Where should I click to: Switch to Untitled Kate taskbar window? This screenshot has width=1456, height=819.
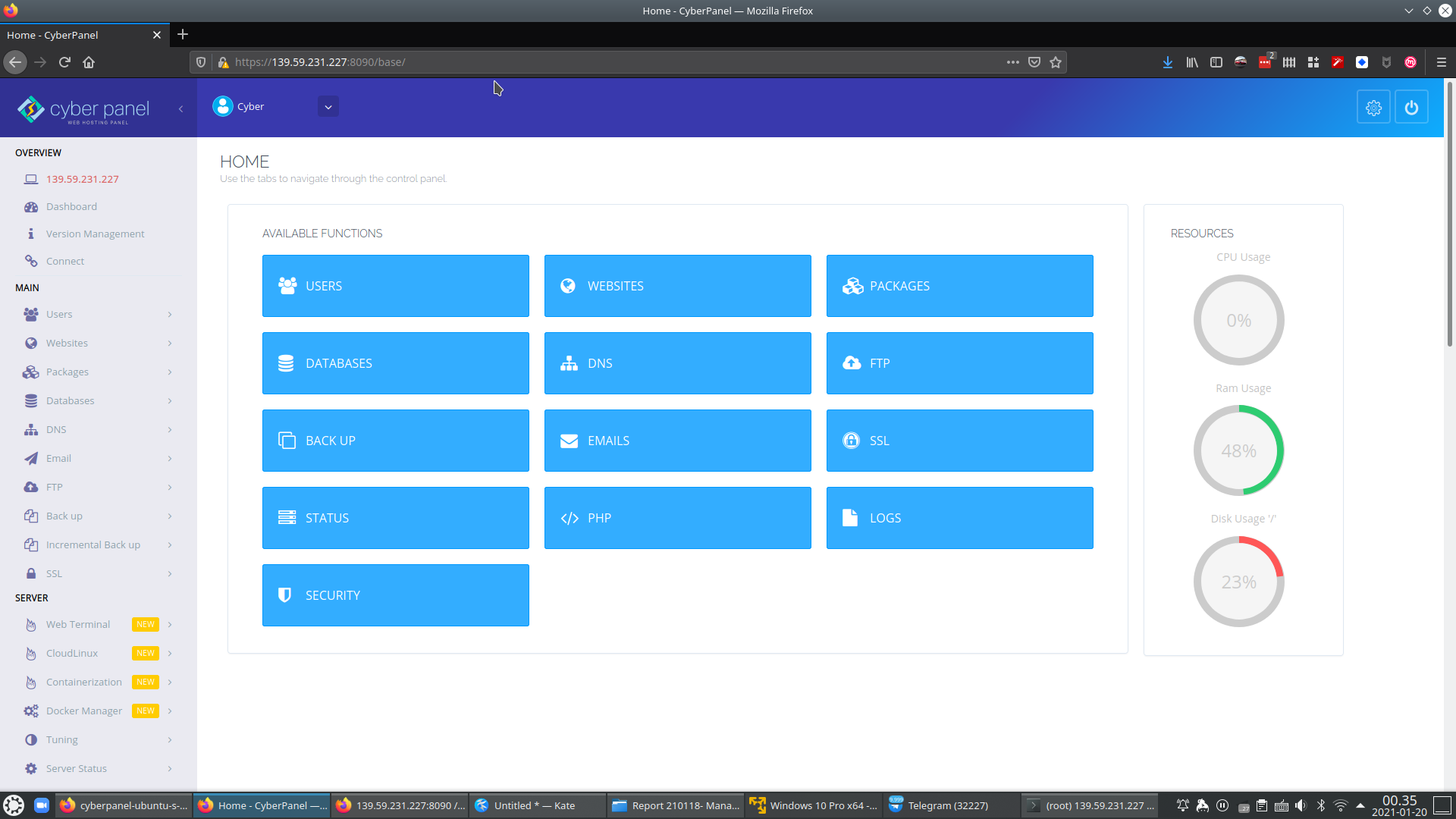537,805
